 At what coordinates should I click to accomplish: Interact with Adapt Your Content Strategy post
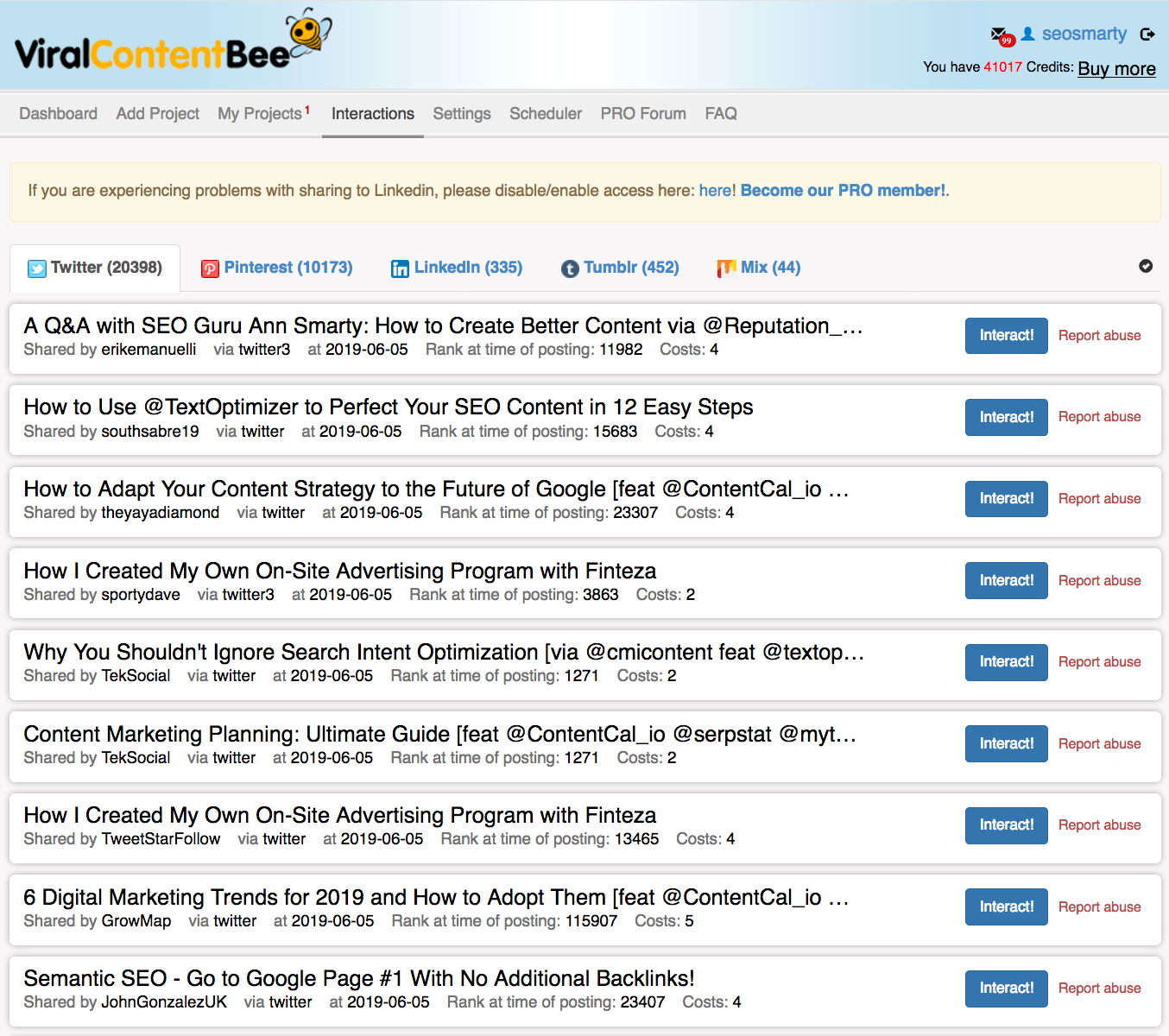tap(1006, 499)
